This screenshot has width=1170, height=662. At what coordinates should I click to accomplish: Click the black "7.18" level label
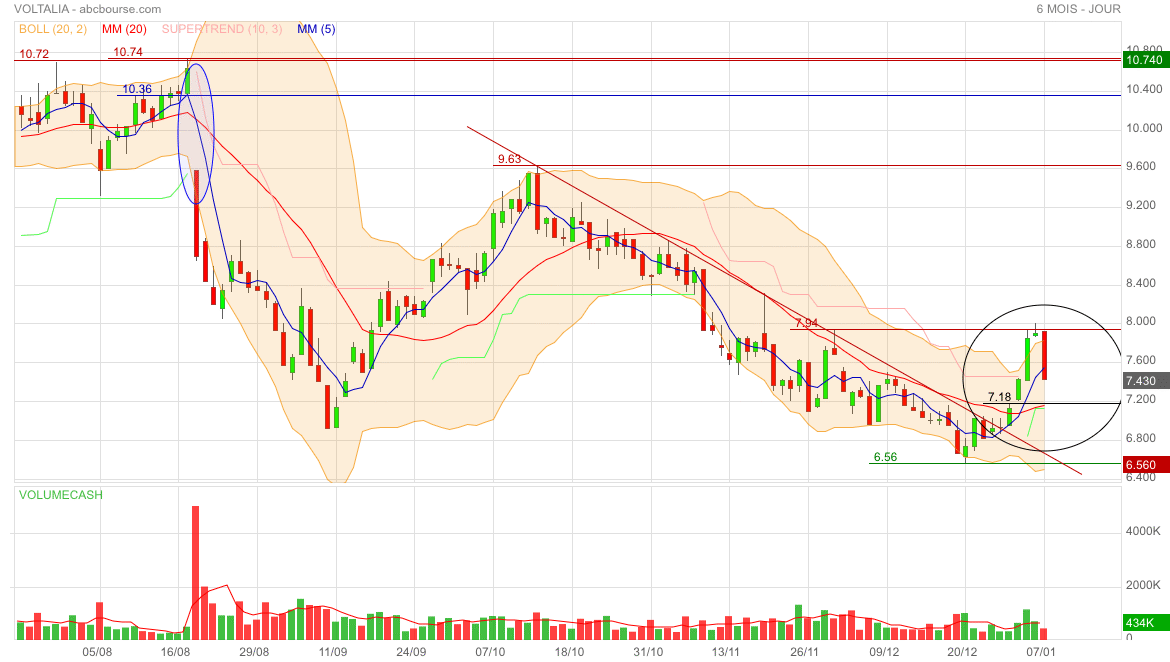[x=999, y=397]
